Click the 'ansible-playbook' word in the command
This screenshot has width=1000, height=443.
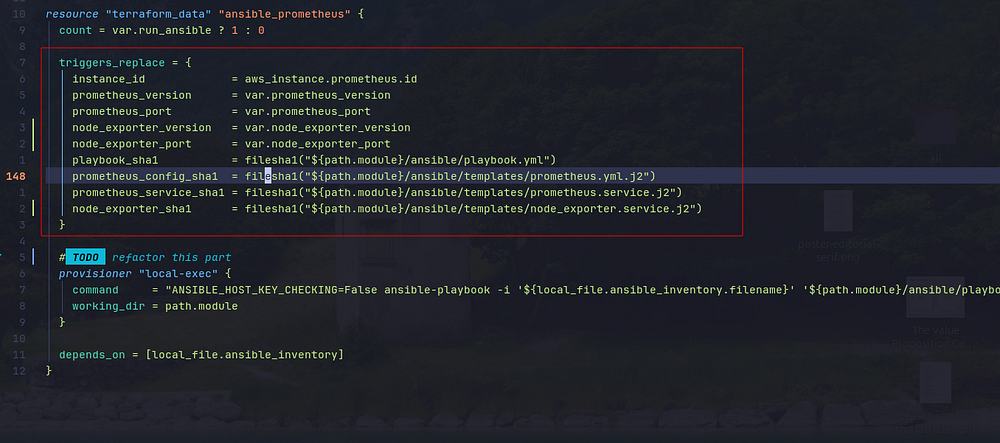click(438, 290)
